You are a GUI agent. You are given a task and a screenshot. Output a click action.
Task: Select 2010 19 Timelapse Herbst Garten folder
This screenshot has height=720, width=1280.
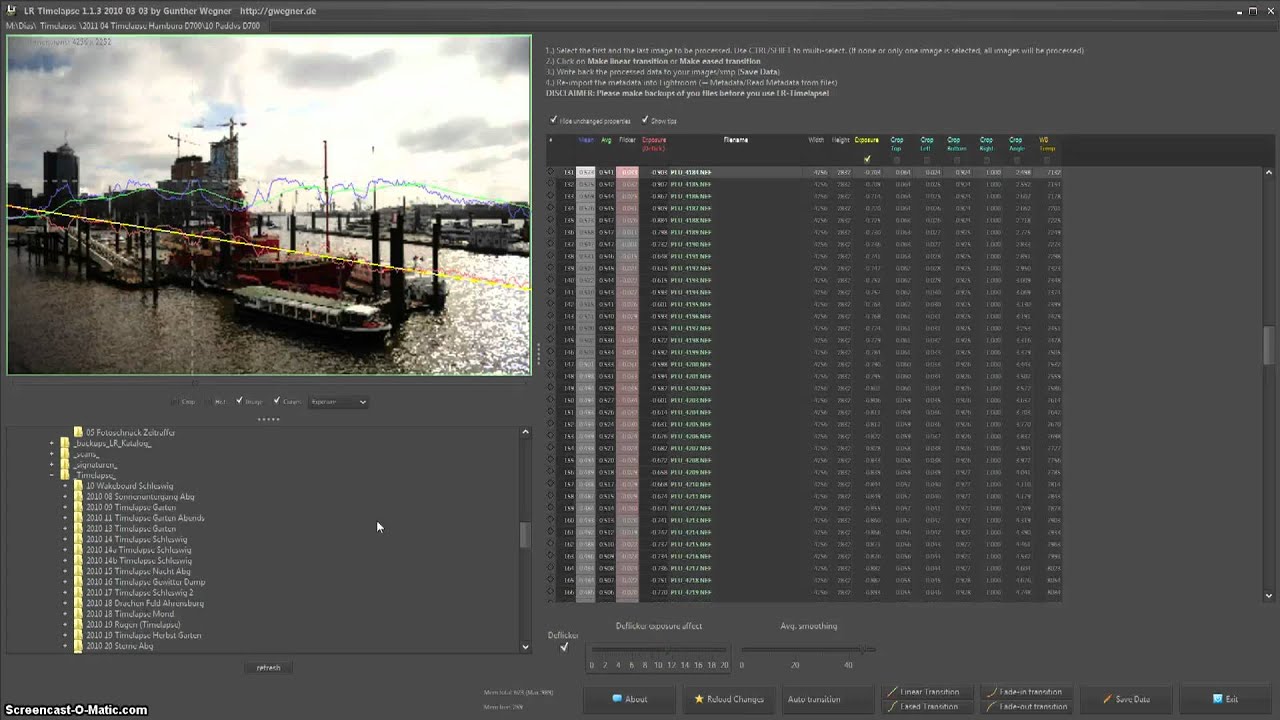tap(144, 635)
